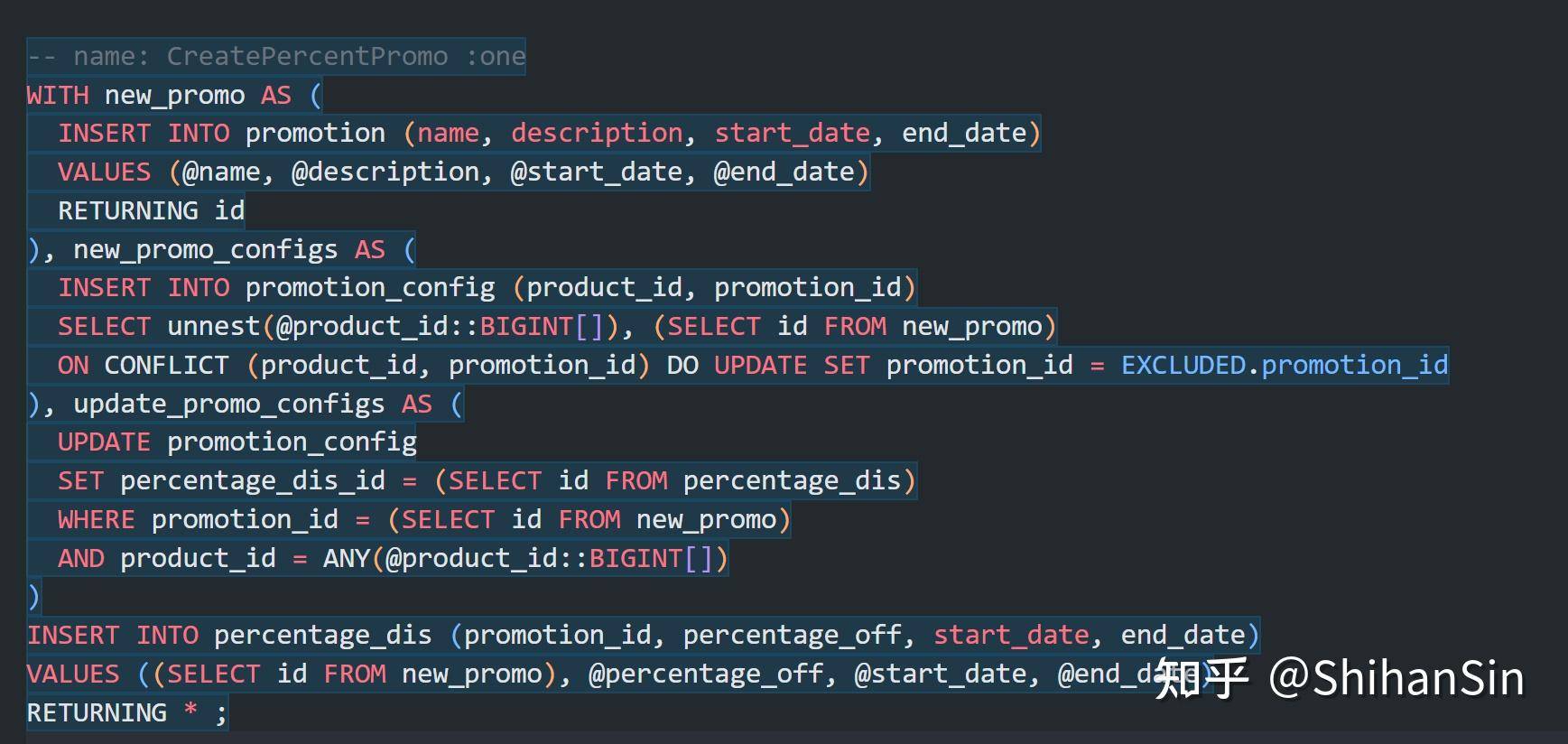Screen dimensions: 1568x744
Task: Click the 知乎 watermark logo
Action: point(1201,679)
